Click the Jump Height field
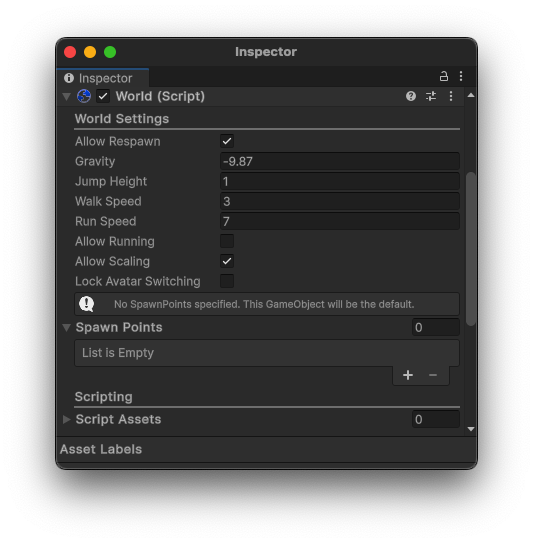Viewport: 533px width, 543px height. pos(340,181)
